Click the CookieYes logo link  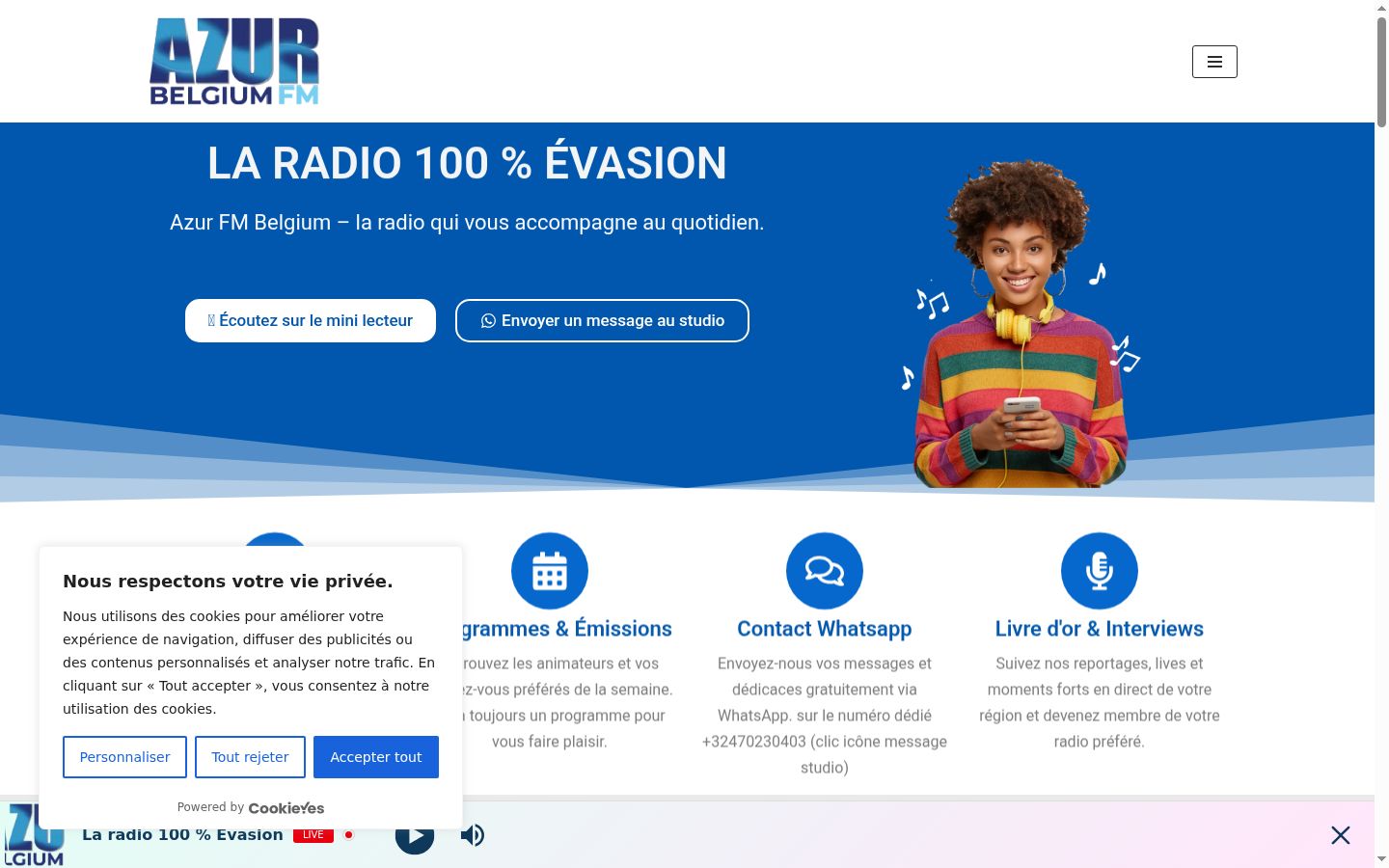click(x=286, y=808)
